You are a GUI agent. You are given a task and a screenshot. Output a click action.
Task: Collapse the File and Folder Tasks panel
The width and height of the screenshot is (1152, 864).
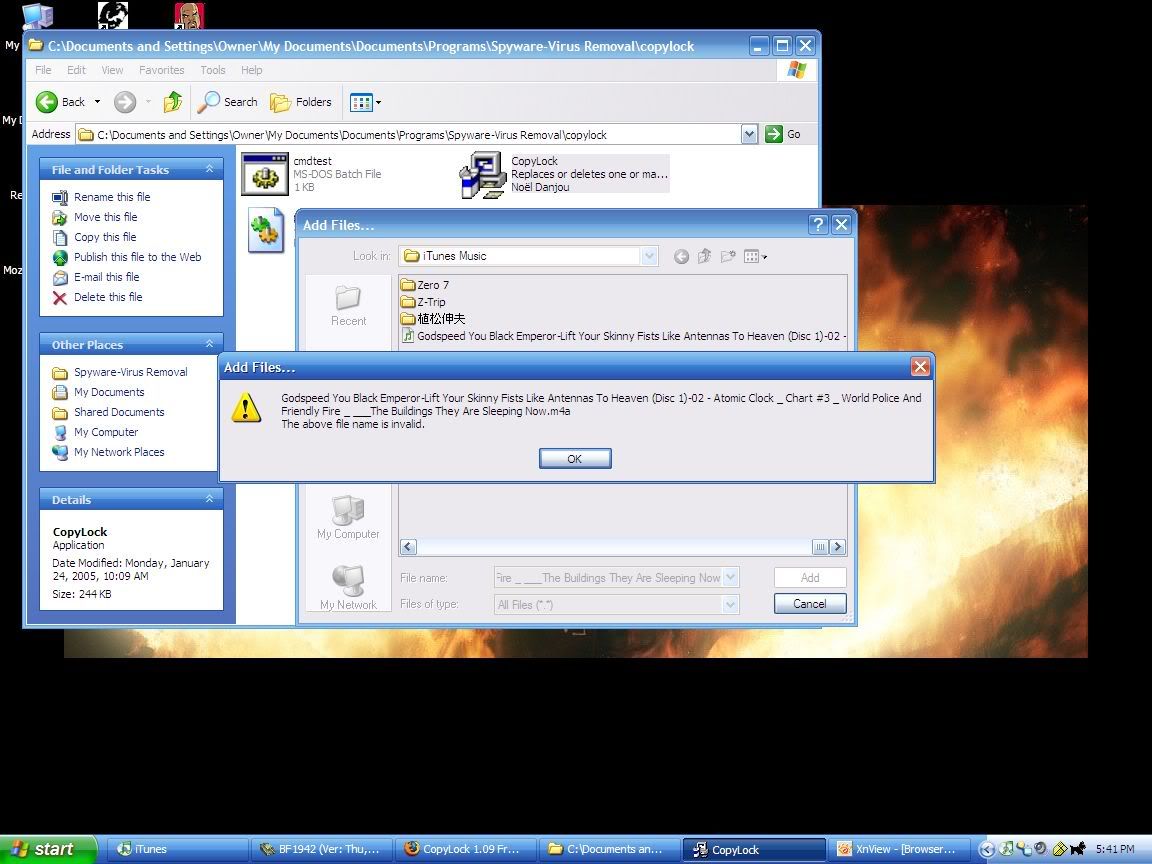(x=209, y=169)
